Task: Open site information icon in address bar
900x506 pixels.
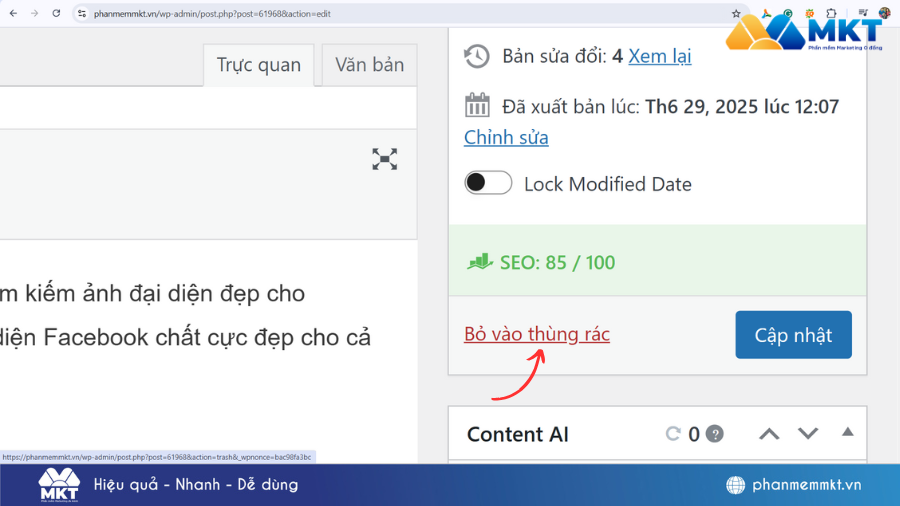Action: pyautogui.click(x=82, y=13)
